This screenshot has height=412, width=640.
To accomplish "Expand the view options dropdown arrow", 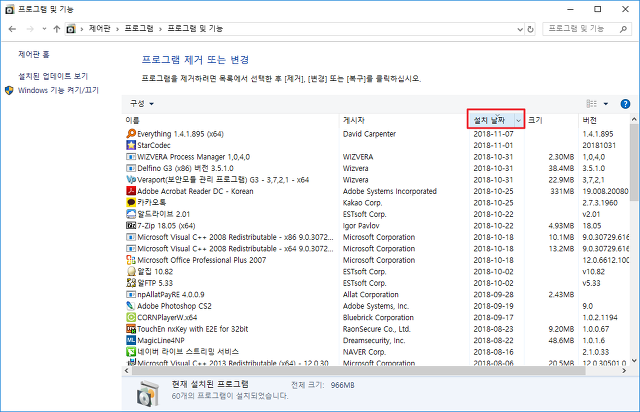I will 606,104.
